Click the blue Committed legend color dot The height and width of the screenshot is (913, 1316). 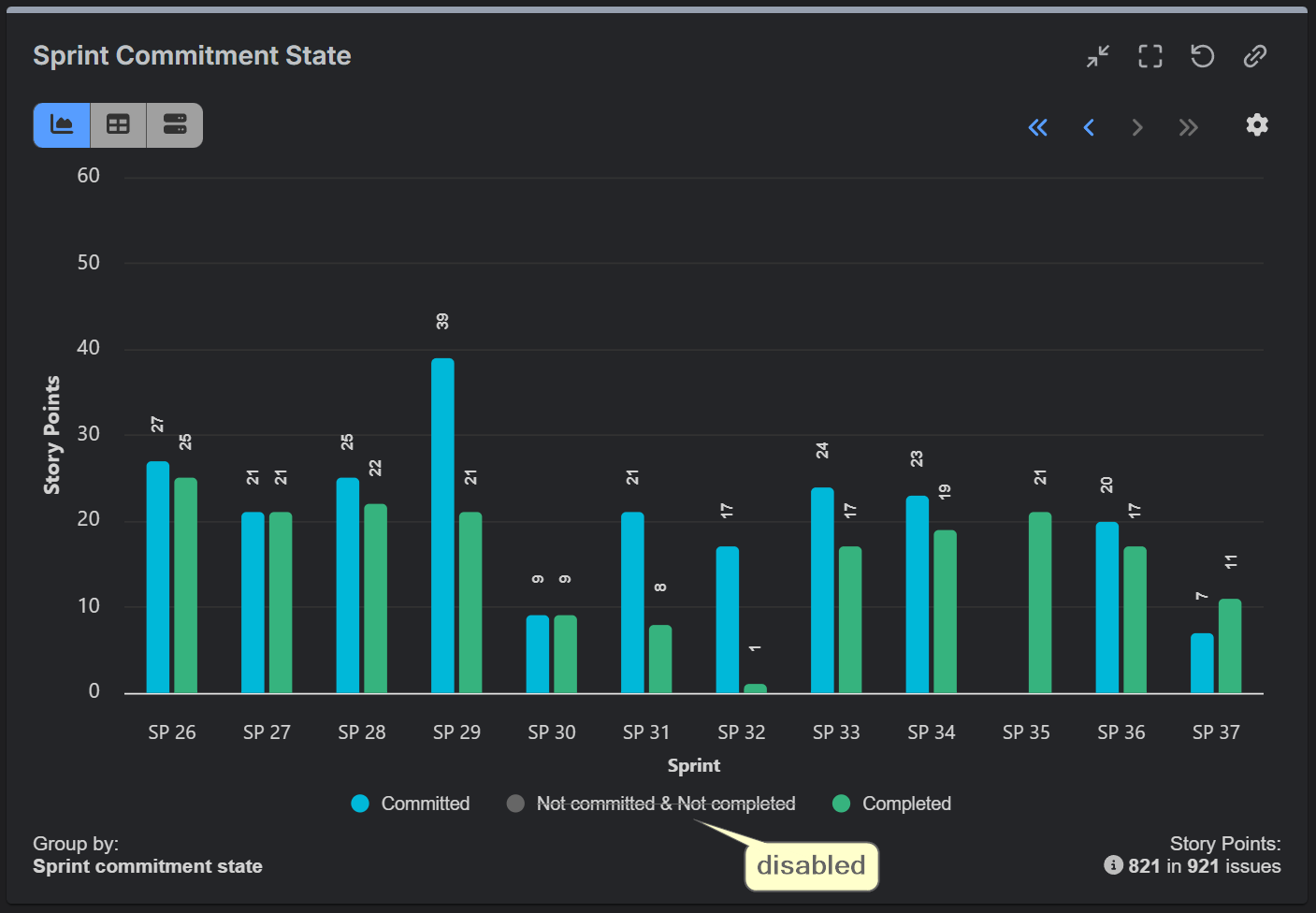[x=360, y=804]
